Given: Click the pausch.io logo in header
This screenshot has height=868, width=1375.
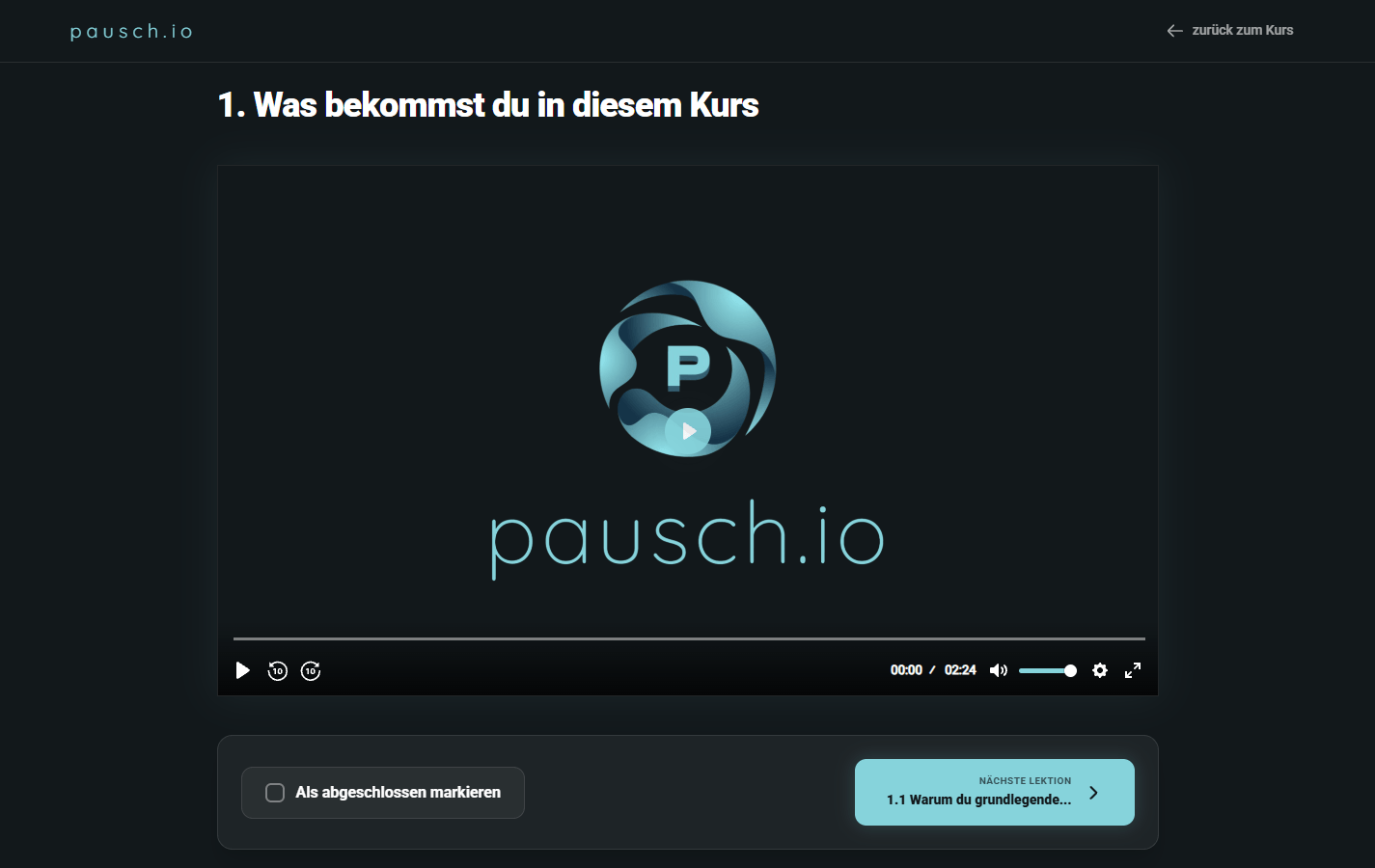Looking at the screenshot, I should 131,32.
